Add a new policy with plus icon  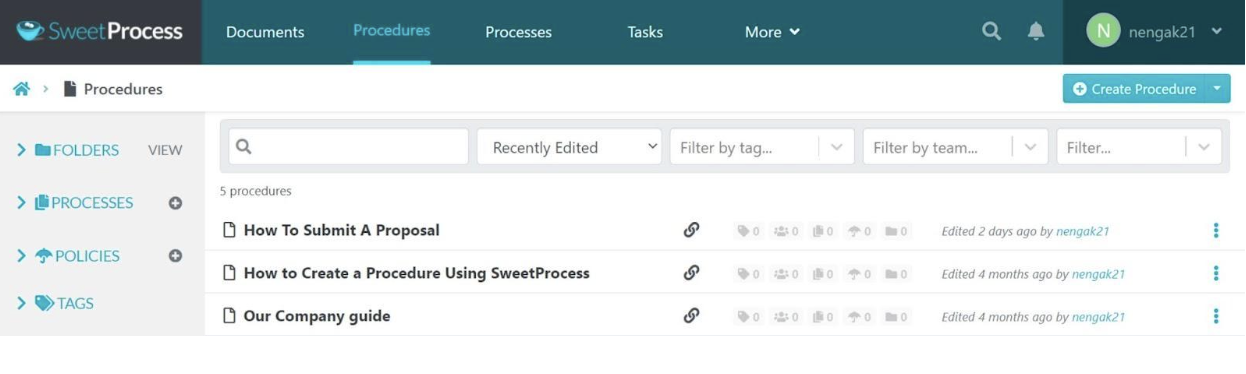[175, 256]
